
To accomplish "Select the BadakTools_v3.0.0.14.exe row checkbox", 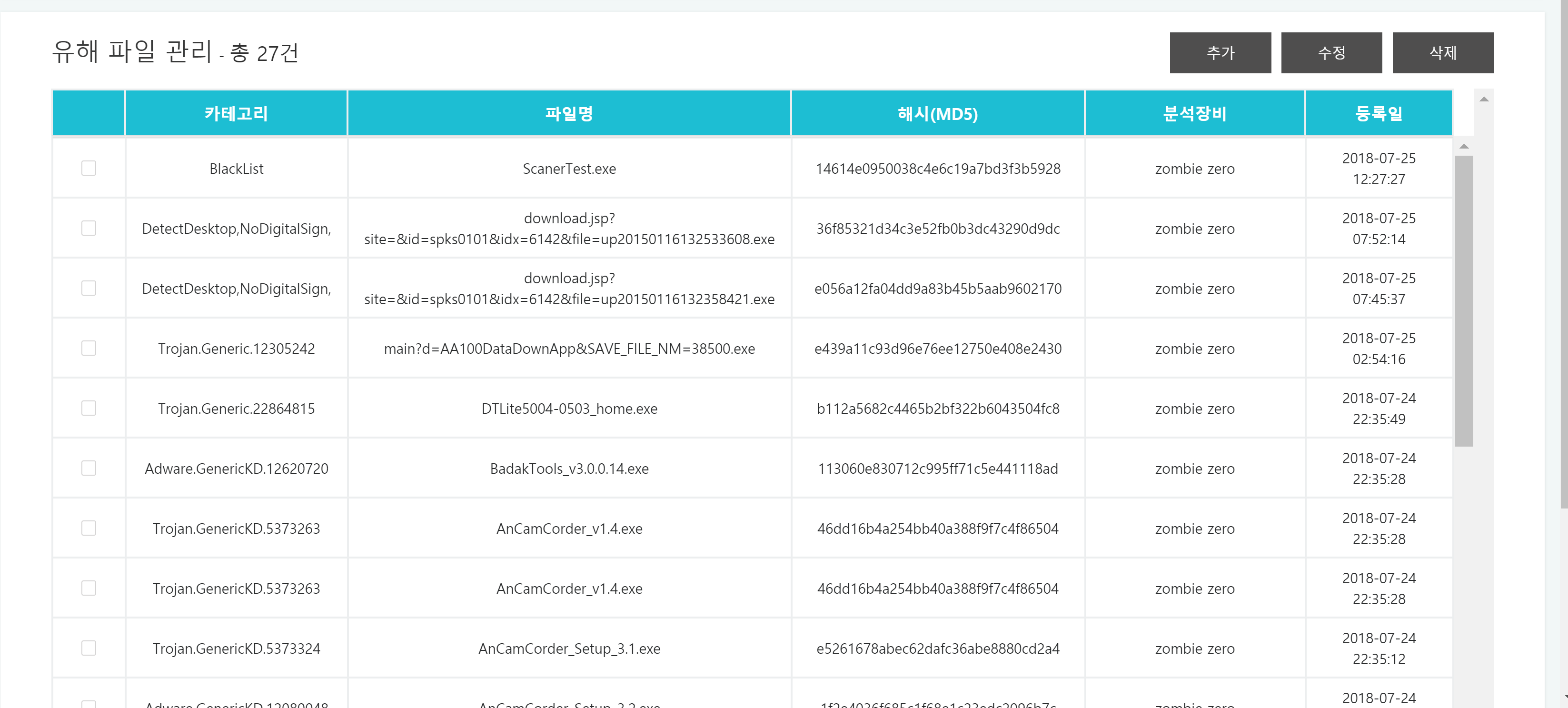I will [89, 468].
